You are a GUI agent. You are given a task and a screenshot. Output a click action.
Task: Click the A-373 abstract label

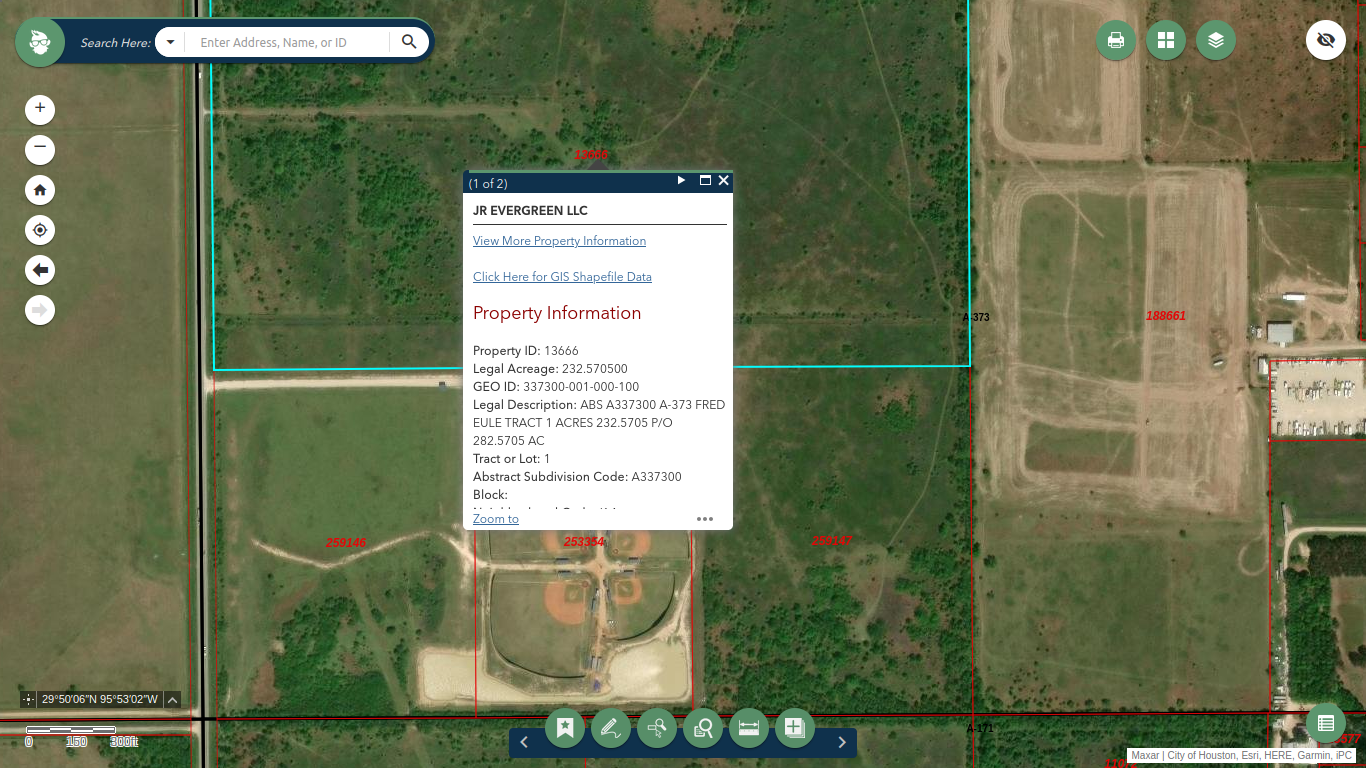pos(976,317)
